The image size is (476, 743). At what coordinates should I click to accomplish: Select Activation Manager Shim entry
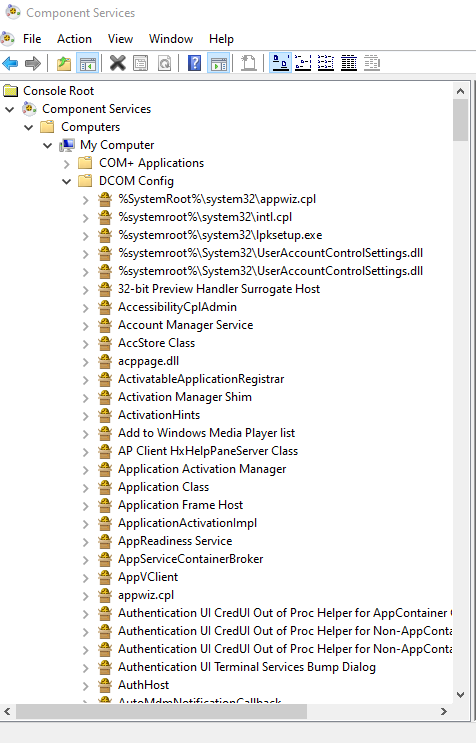pos(185,397)
